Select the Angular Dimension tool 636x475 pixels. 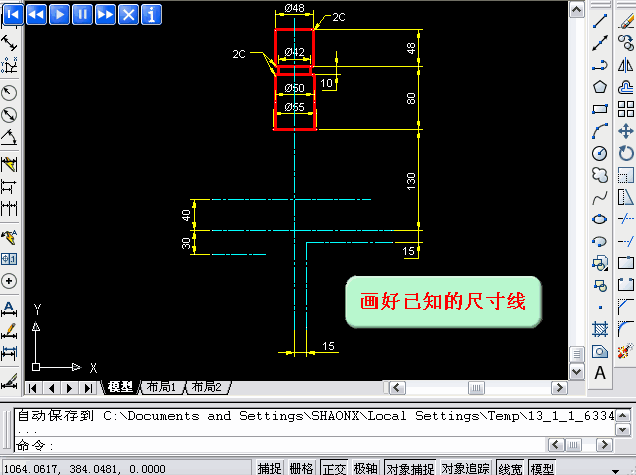(x=9, y=137)
